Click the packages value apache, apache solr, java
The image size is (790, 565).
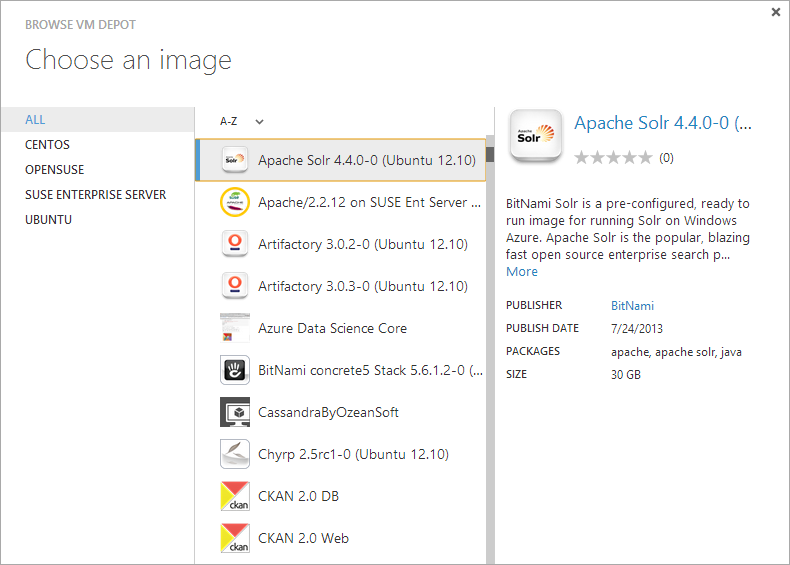coord(676,352)
